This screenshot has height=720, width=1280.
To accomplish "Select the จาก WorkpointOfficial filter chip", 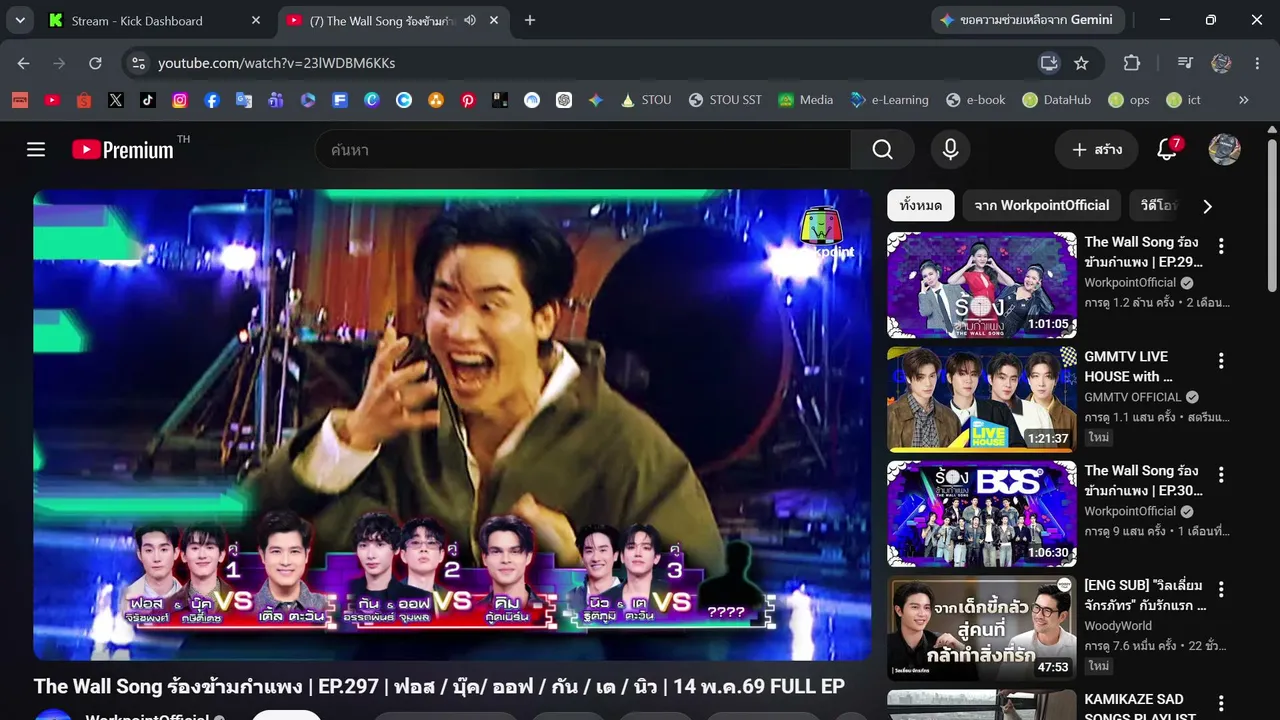I will click(1041, 205).
